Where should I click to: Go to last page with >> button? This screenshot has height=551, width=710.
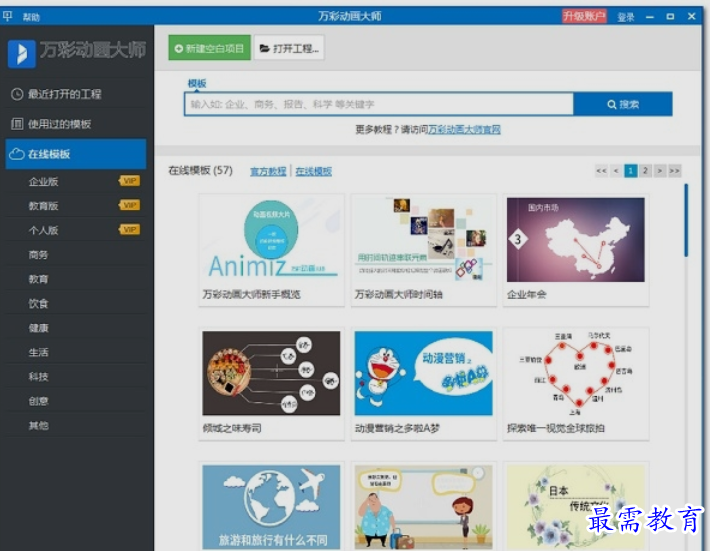pyautogui.click(x=675, y=171)
